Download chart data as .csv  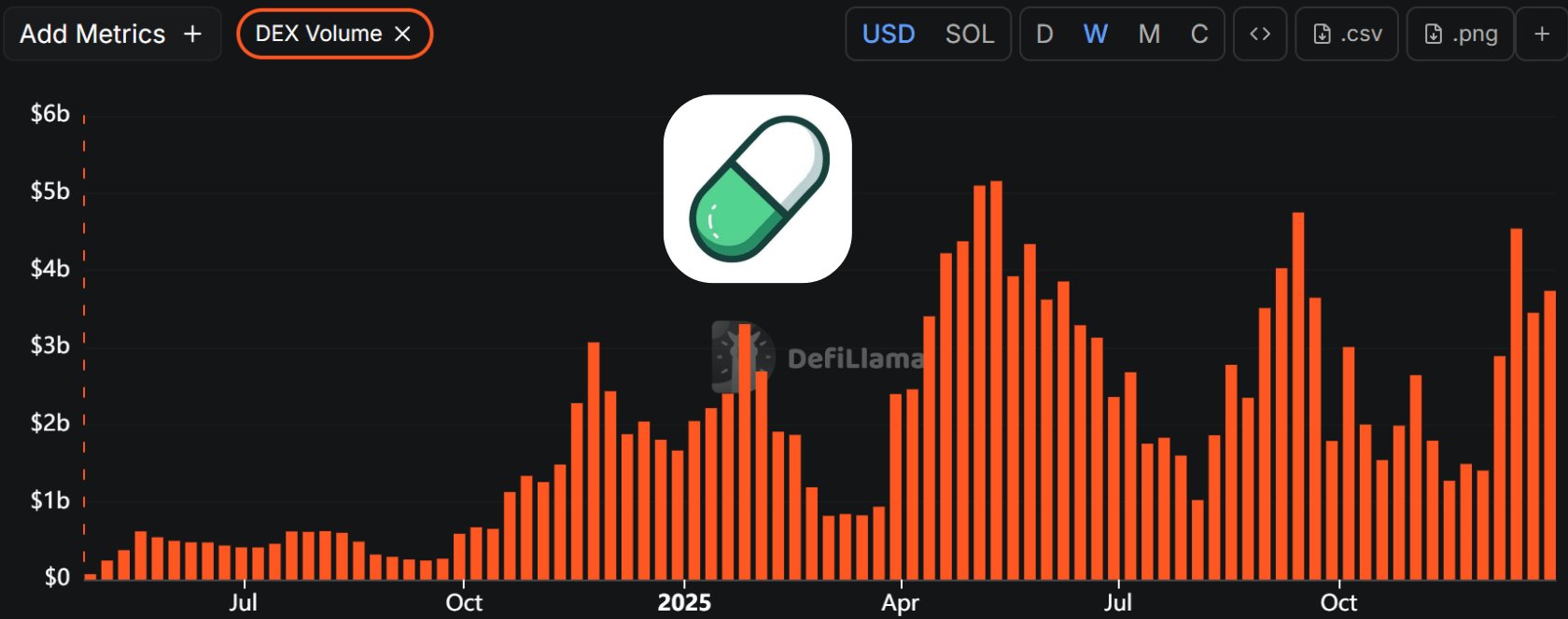[x=1347, y=35]
